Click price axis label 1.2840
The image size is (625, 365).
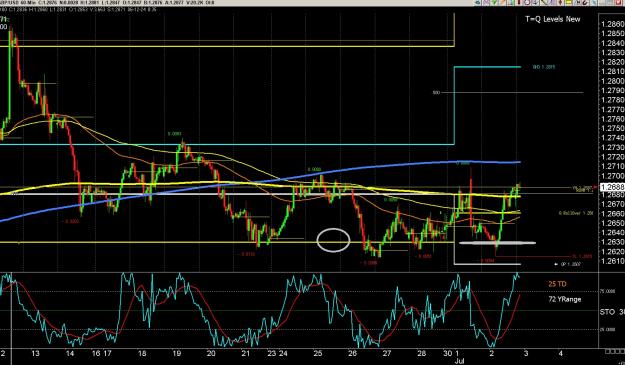click(612, 43)
